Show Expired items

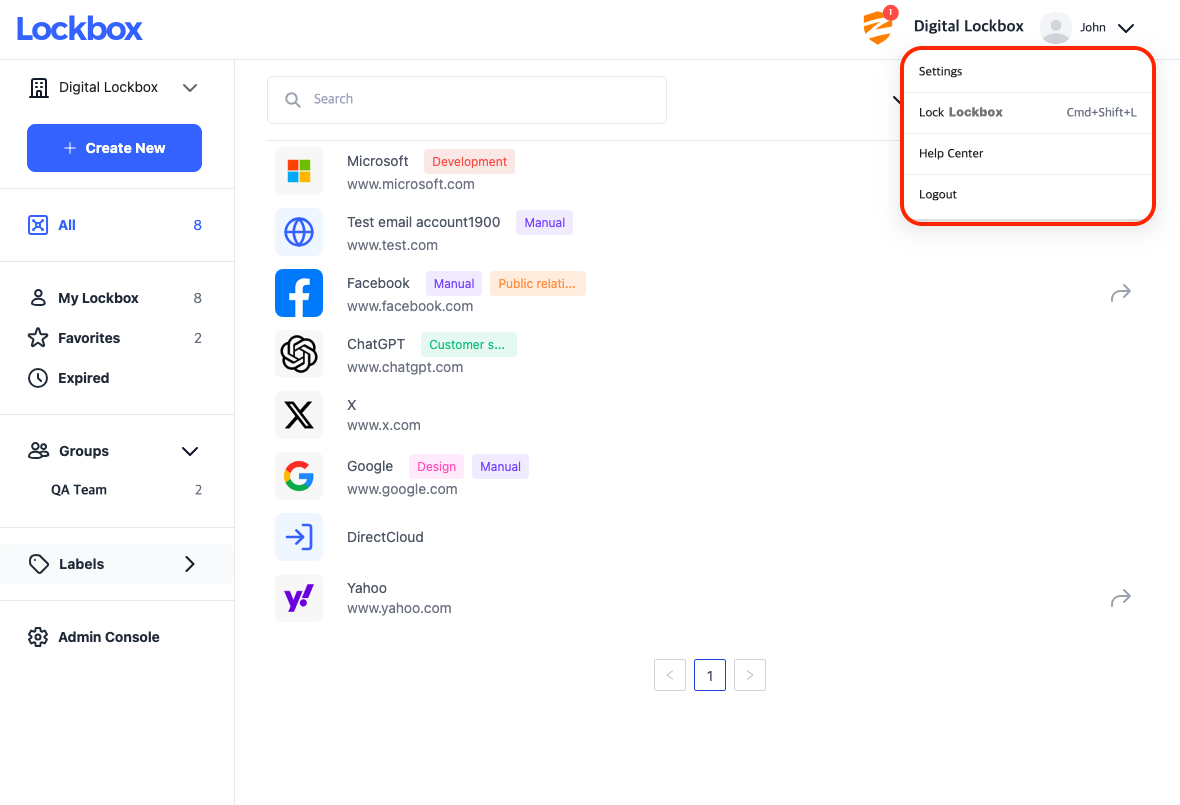pyautogui.click(x=83, y=378)
